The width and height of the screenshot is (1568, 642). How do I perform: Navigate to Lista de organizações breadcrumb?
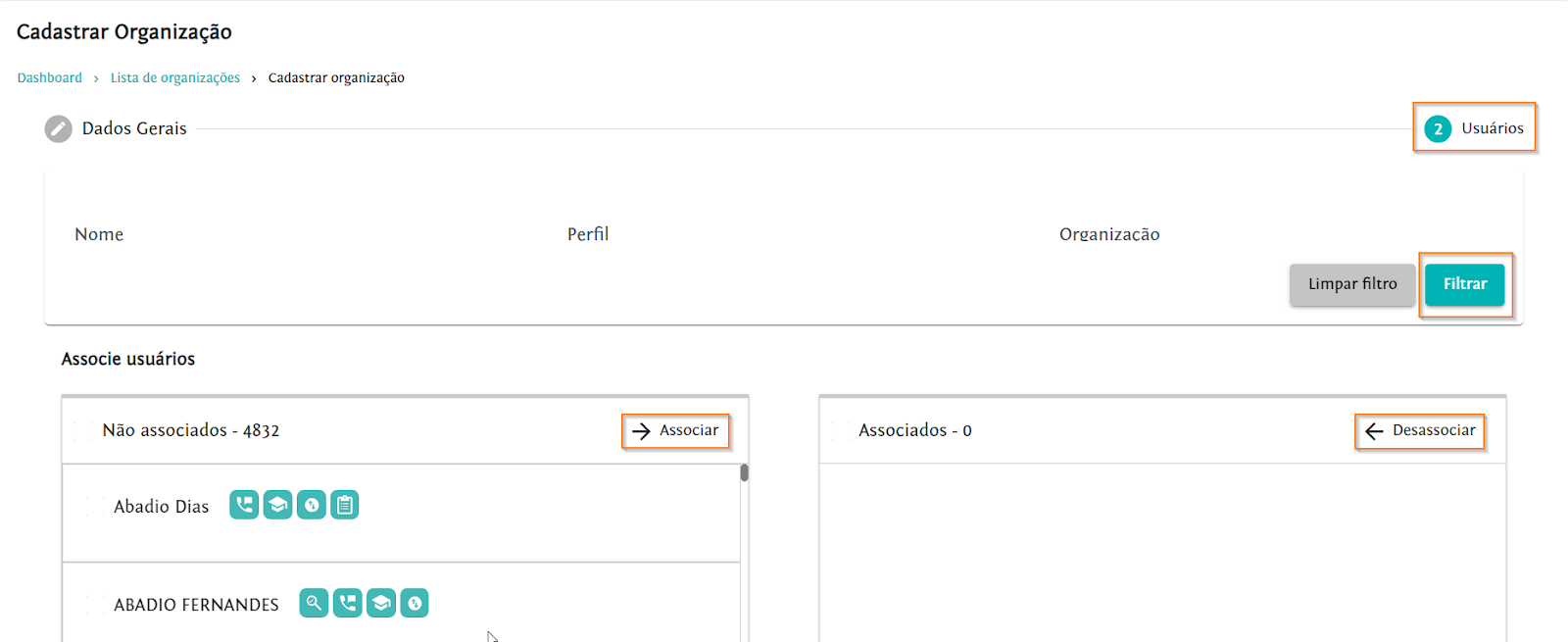pos(174,78)
